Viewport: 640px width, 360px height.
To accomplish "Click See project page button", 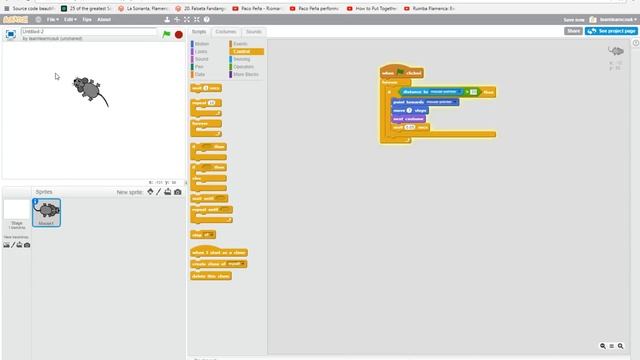I will coord(611,31).
